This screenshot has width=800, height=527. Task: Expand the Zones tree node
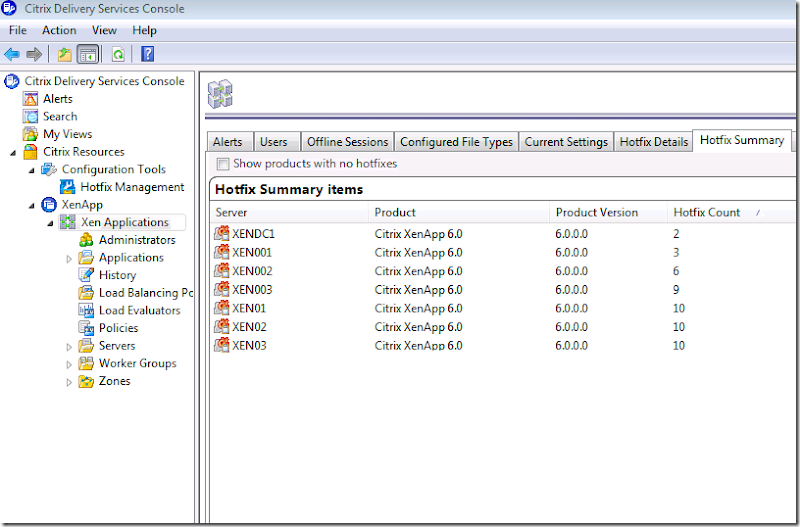pyautogui.click(x=69, y=382)
